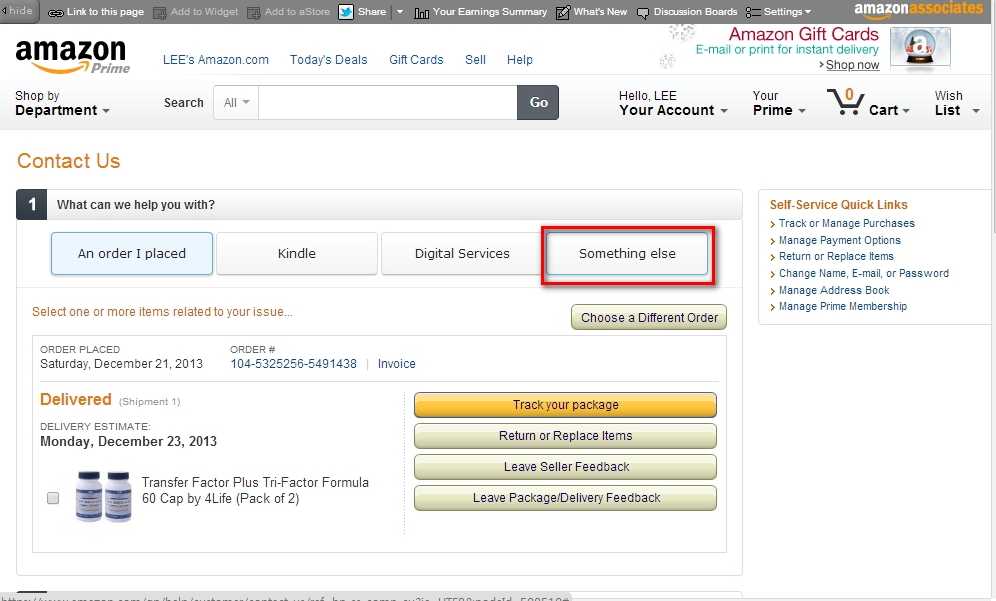Click Leave Package/Delivery Feedback button

pyautogui.click(x=565, y=498)
